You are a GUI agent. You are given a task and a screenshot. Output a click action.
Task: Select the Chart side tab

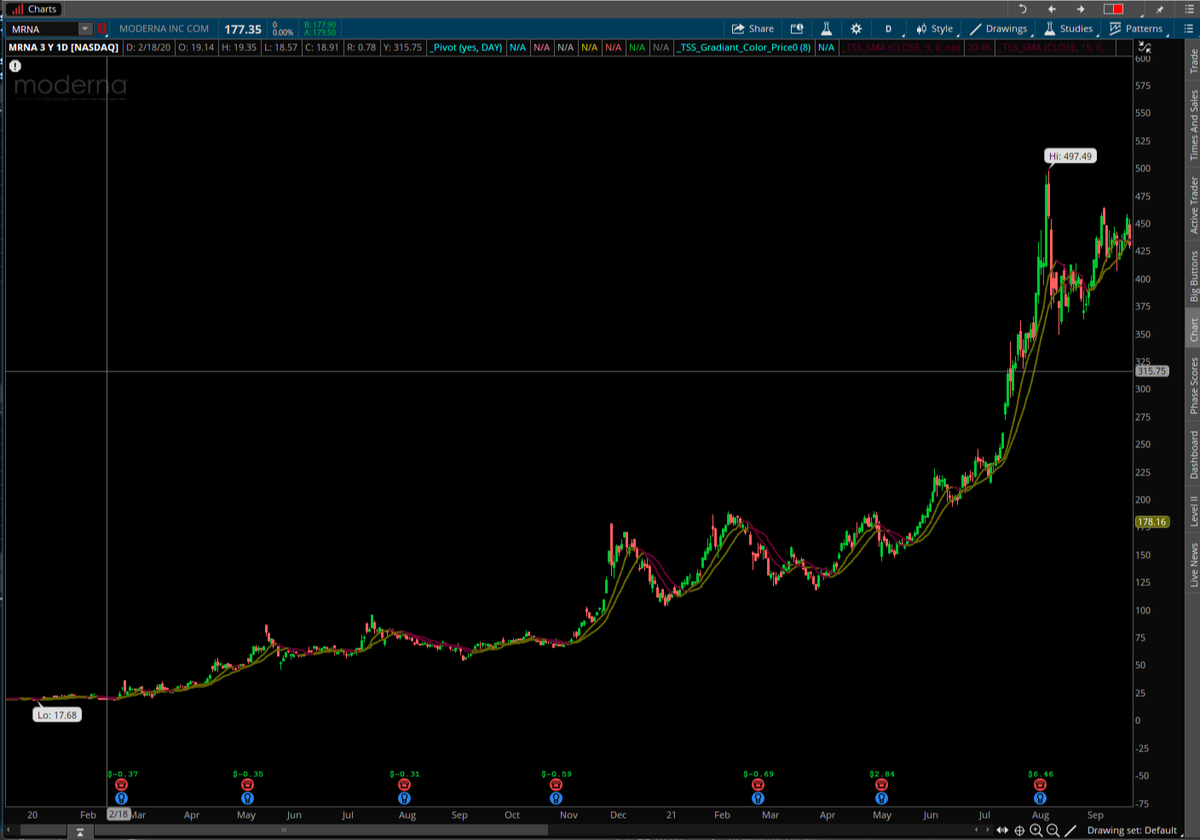tap(1192, 330)
